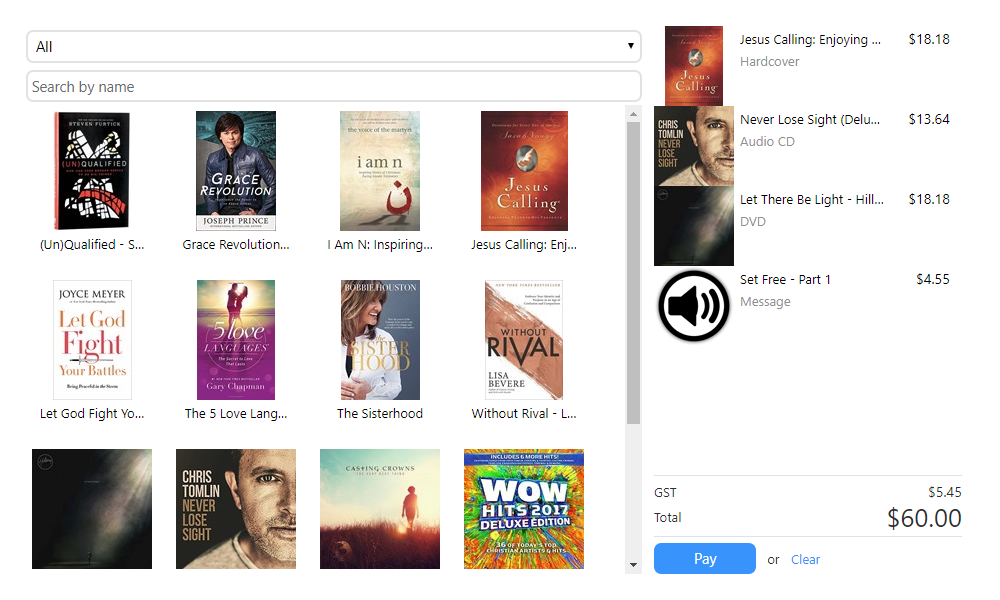Click the Clear link to empty cart

click(x=805, y=559)
